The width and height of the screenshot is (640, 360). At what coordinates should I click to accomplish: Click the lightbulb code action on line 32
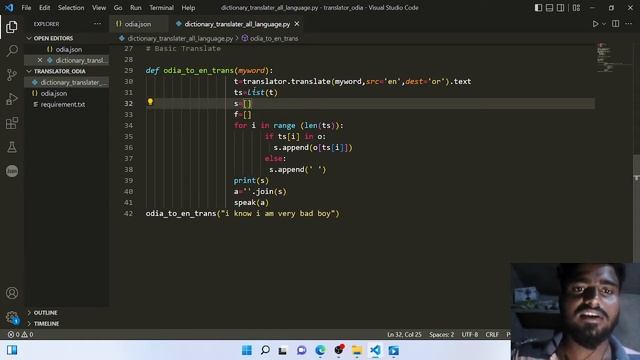(150, 102)
